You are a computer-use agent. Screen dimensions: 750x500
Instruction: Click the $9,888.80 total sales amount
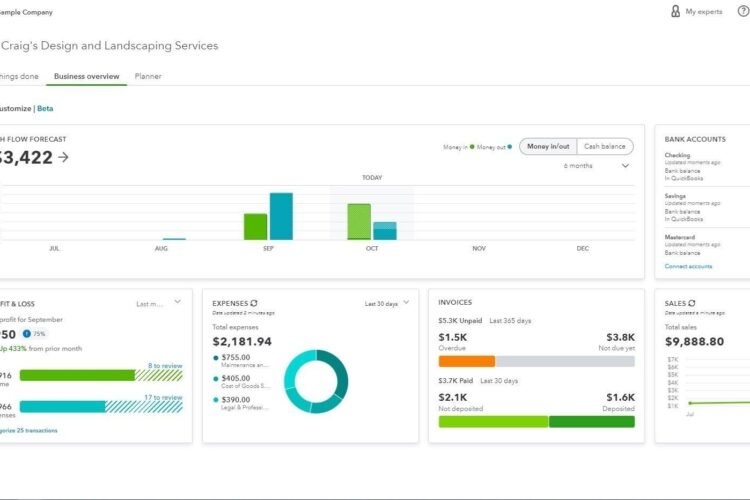(695, 342)
